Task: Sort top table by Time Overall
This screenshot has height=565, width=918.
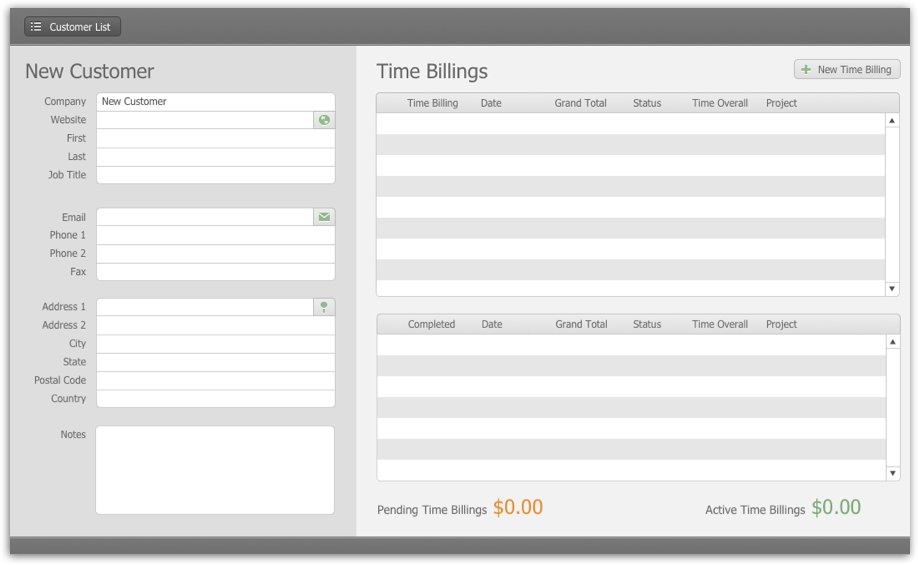Action: tap(720, 103)
